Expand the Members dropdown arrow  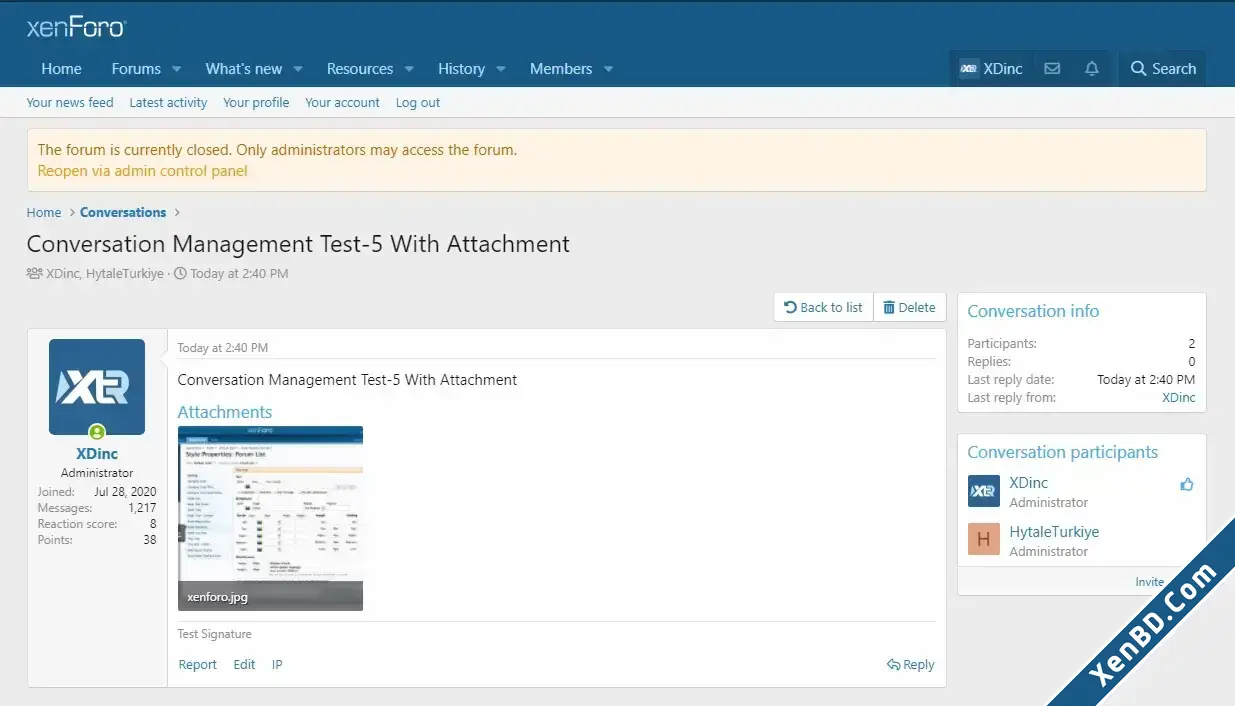608,69
